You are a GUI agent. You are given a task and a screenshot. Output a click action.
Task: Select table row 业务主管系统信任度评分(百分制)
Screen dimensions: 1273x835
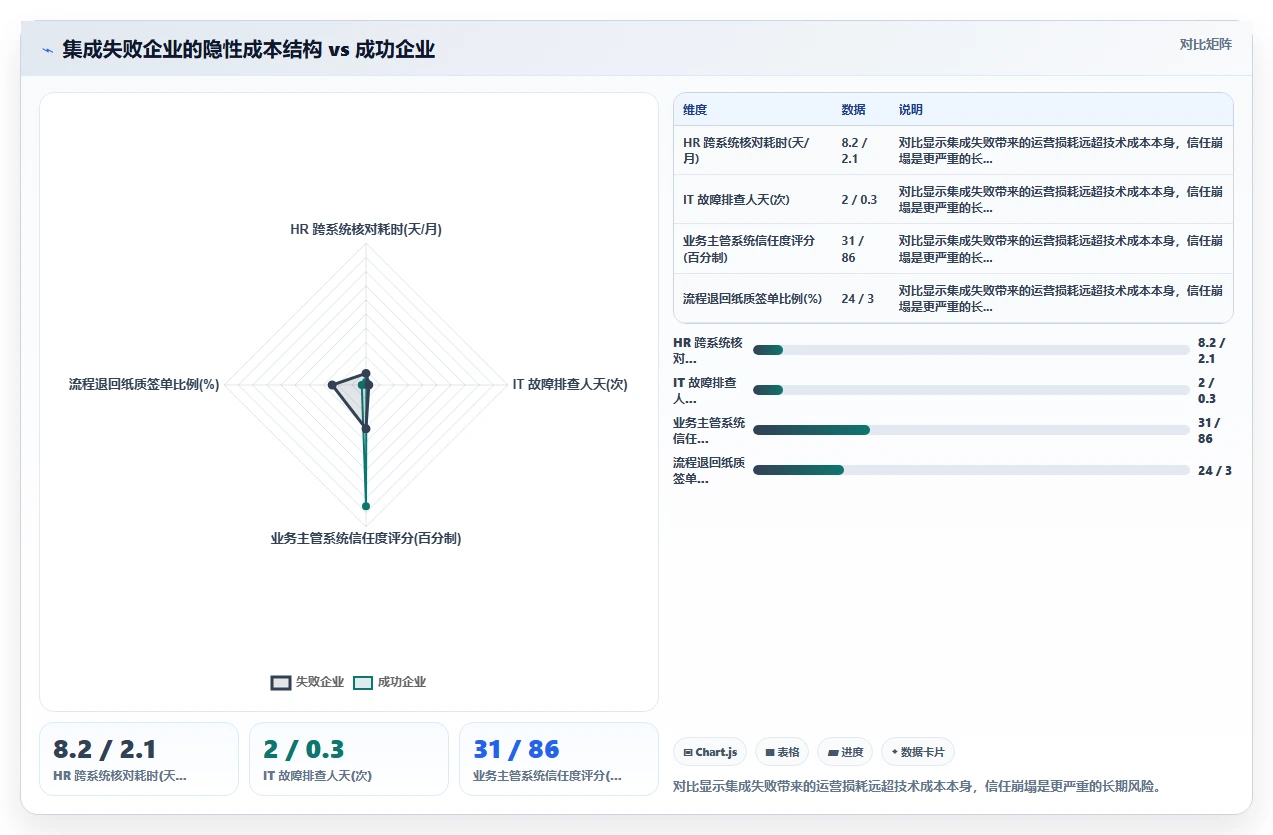coord(953,249)
